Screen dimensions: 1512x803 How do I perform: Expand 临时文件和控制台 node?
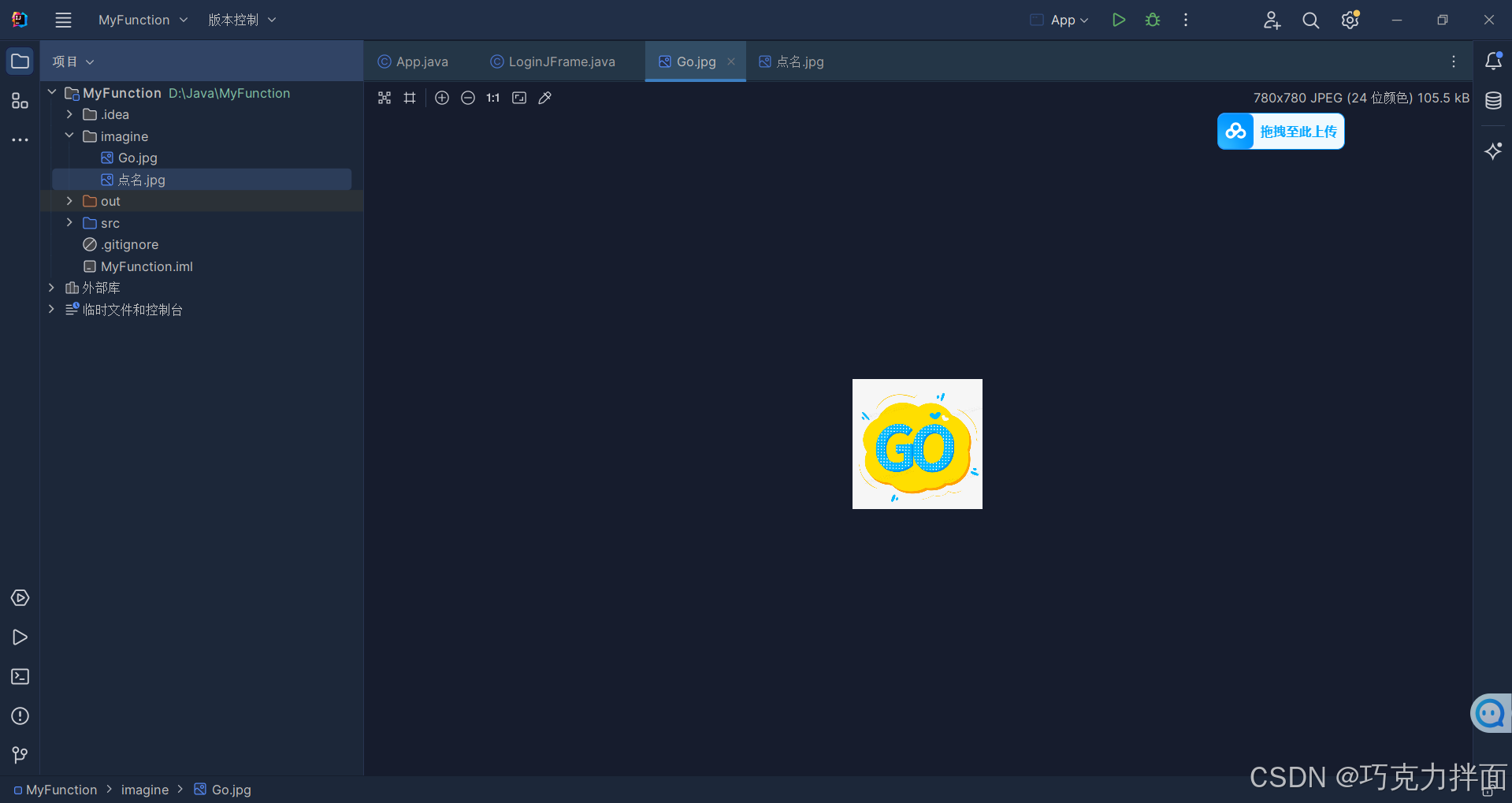pyautogui.click(x=52, y=309)
